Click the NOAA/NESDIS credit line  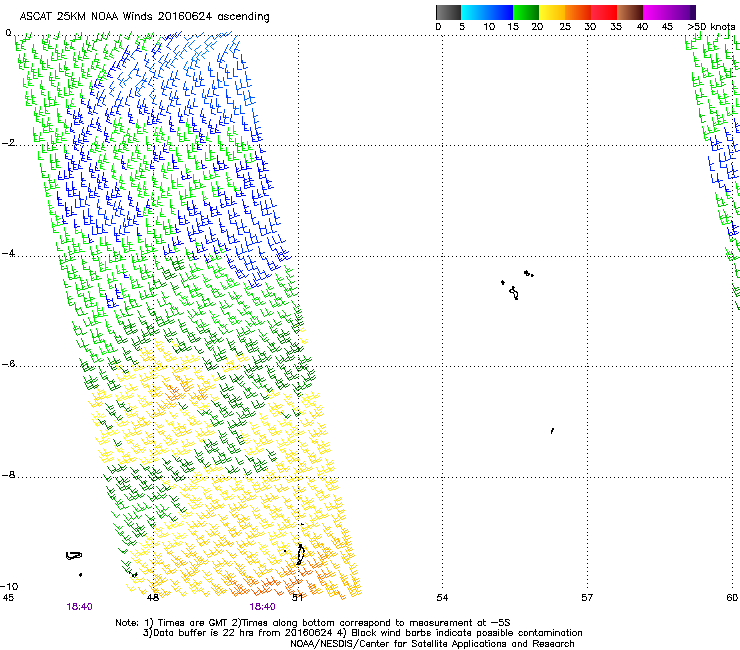432,644
